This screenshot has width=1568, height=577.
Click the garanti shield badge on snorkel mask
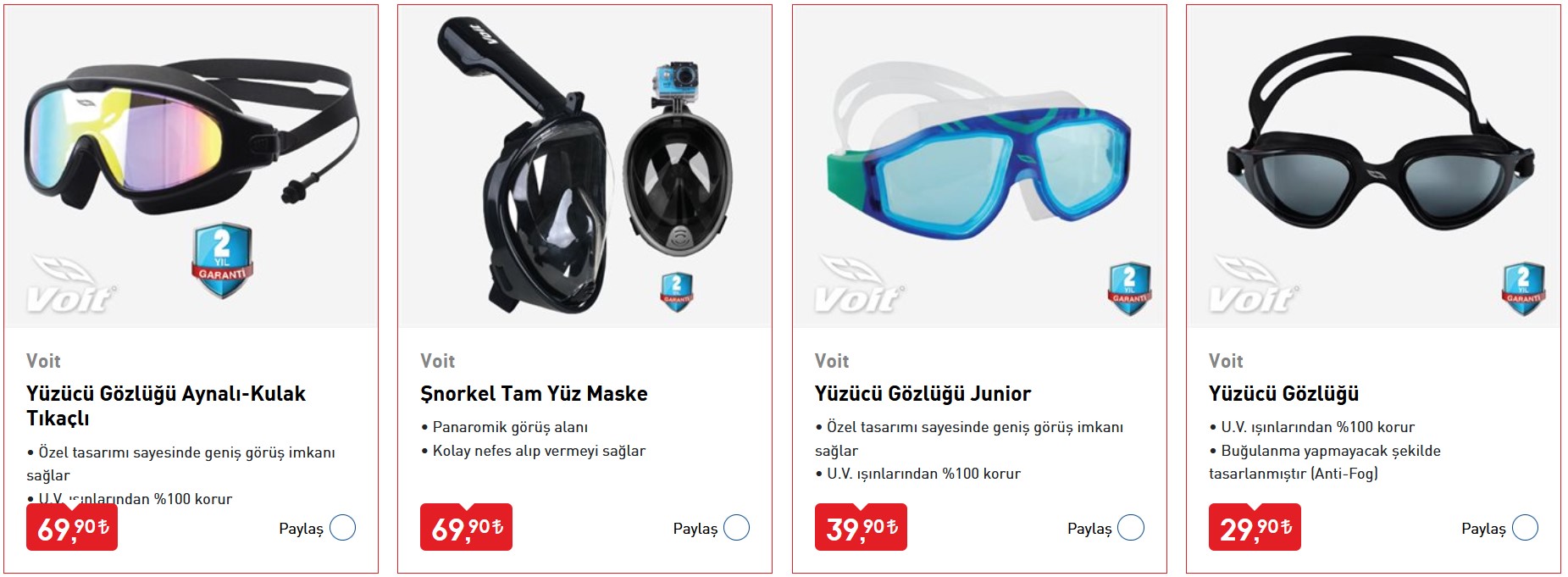coord(676,292)
